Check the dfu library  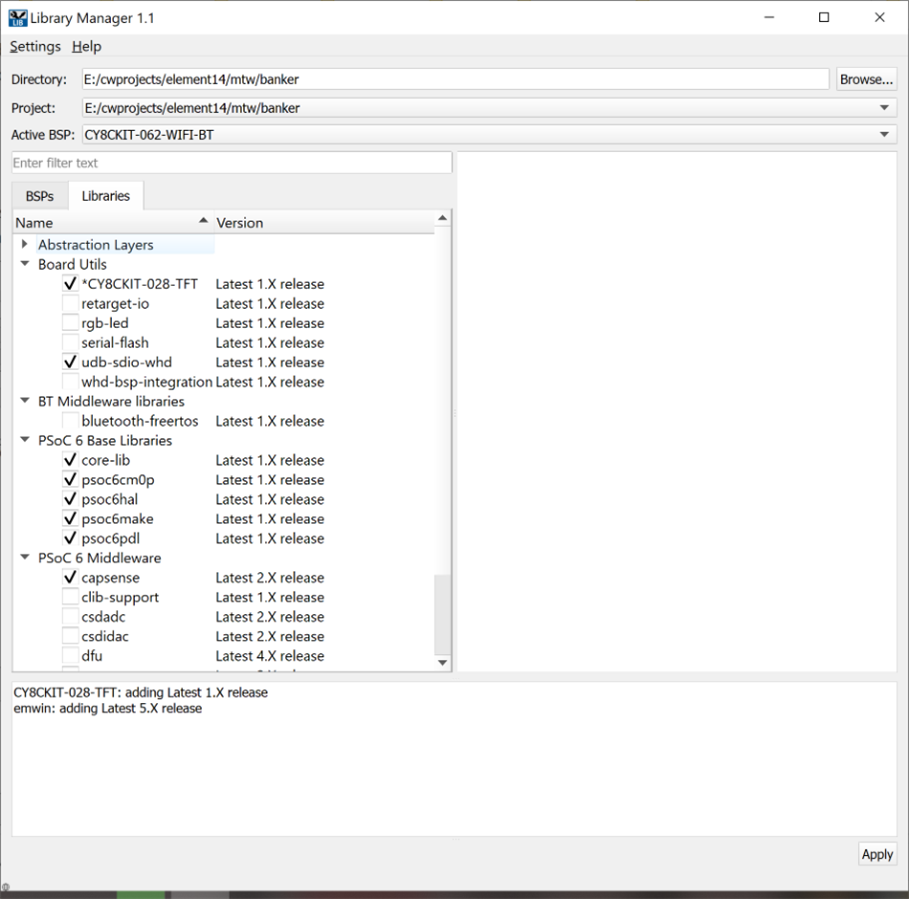point(70,656)
